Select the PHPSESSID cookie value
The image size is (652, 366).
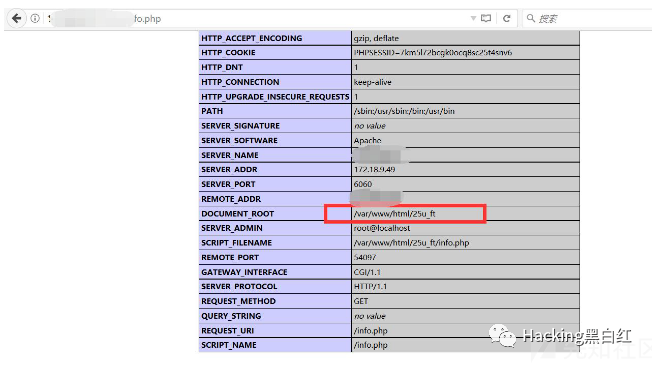pyautogui.click(x=432, y=53)
